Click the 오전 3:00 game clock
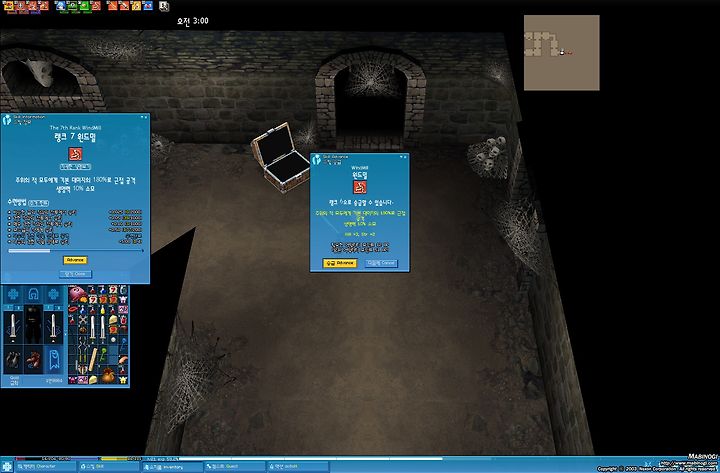720x473 pixels. pyautogui.click(x=192, y=21)
